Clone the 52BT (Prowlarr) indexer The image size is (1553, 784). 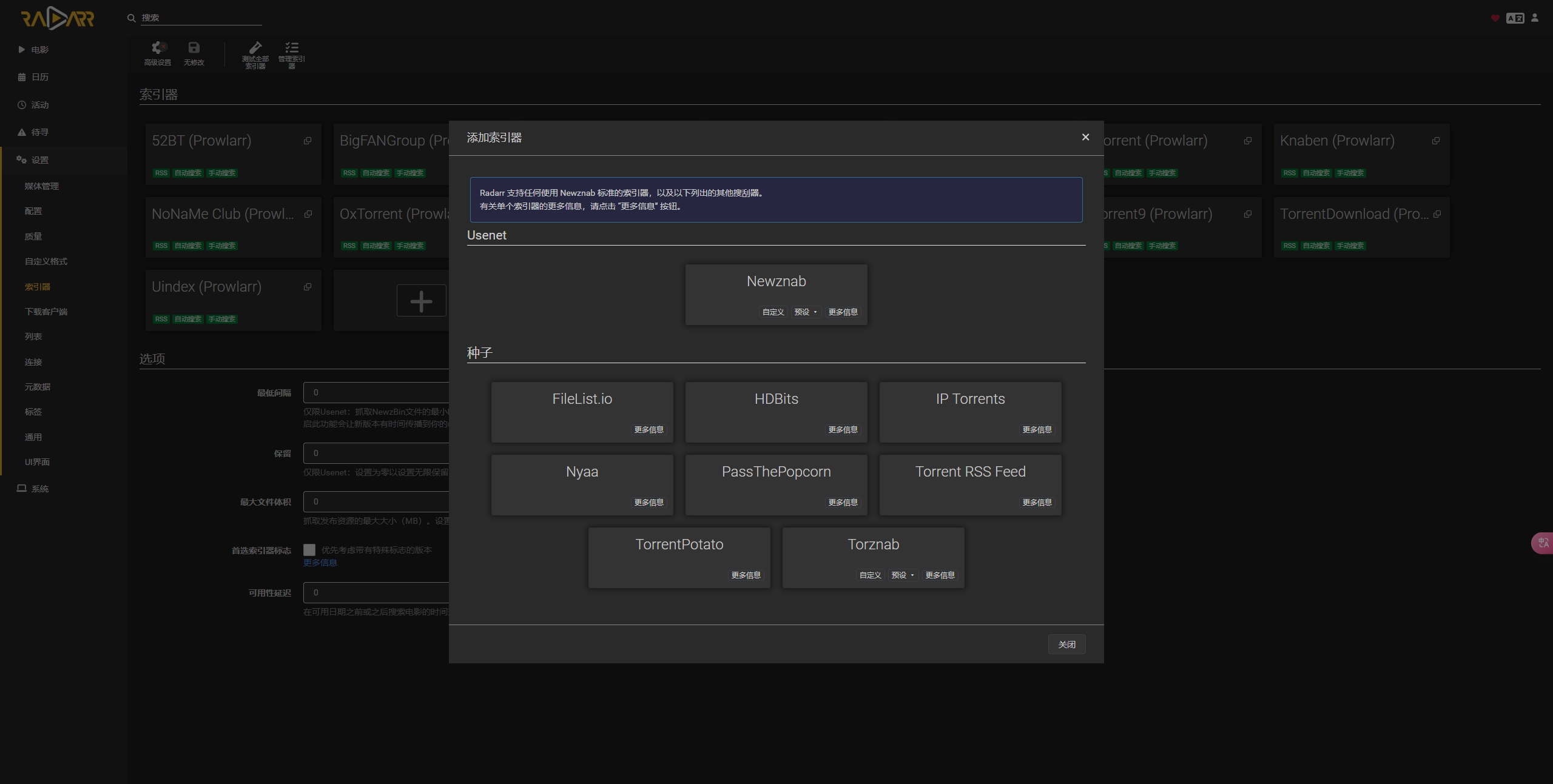click(308, 141)
